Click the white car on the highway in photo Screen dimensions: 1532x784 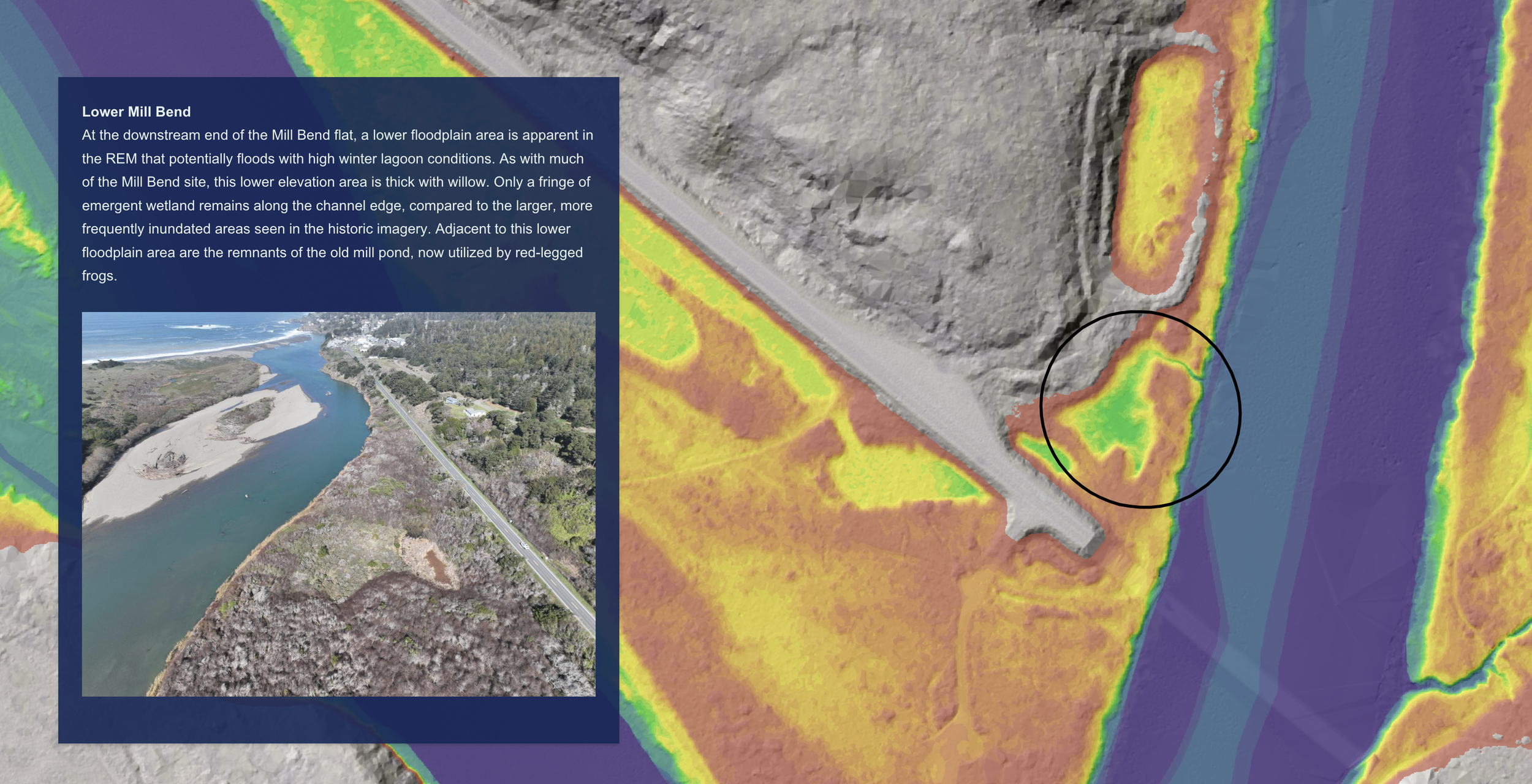click(524, 545)
